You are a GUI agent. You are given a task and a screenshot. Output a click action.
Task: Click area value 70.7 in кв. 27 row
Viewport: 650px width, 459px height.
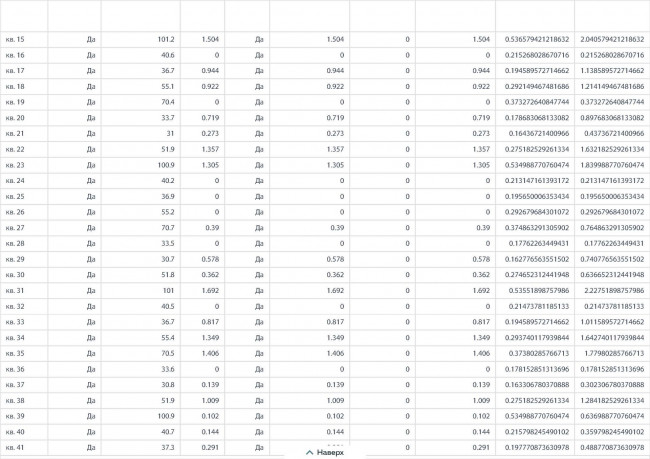[168, 228]
